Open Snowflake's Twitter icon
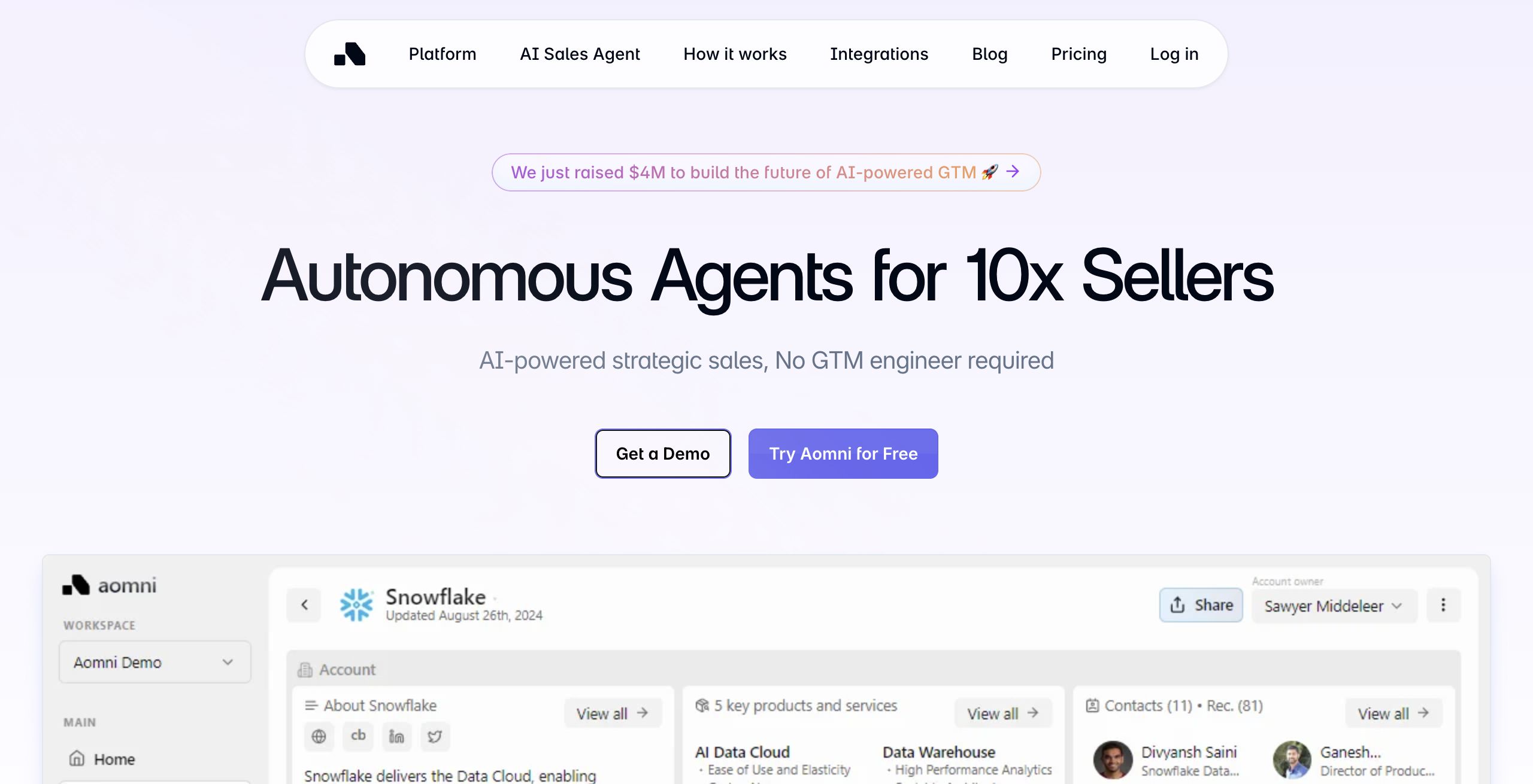The width and height of the screenshot is (1533, 784). coord(435,736)
